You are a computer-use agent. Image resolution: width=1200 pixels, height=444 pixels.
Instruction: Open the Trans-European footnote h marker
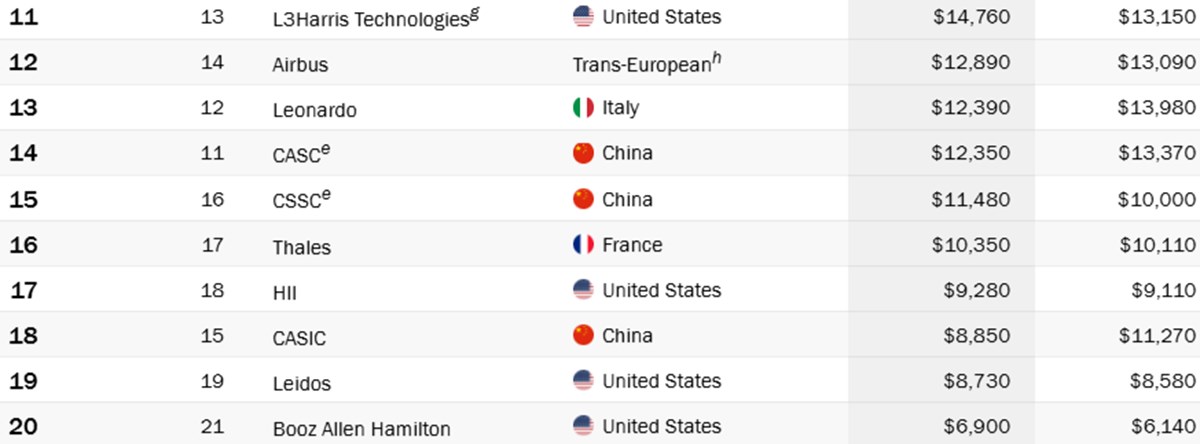718,58
